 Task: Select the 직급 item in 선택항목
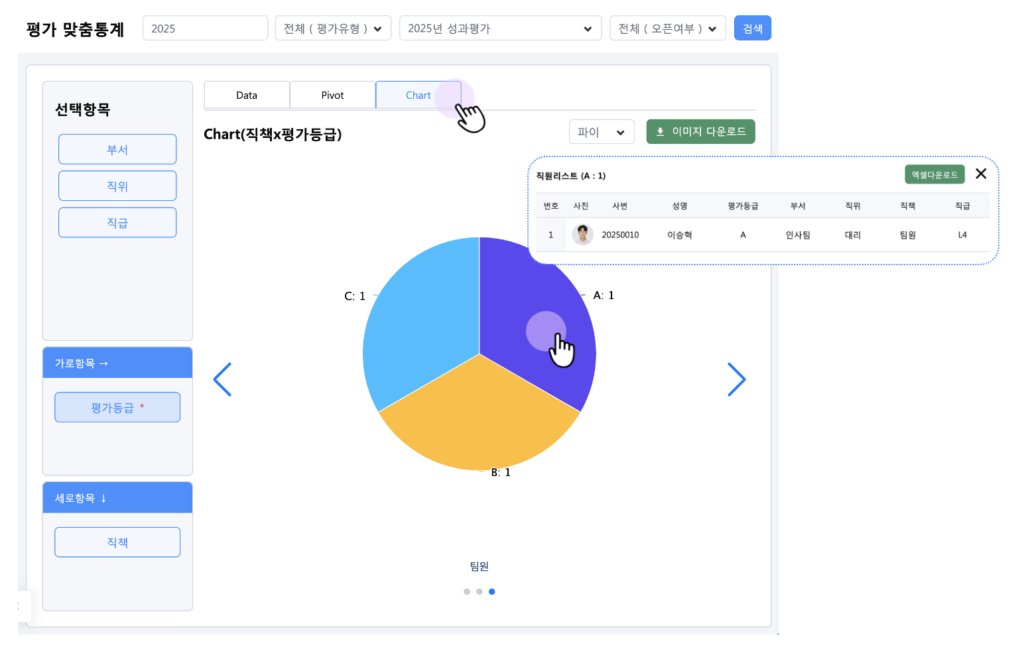pyautogui.click(x=117, y=222)
